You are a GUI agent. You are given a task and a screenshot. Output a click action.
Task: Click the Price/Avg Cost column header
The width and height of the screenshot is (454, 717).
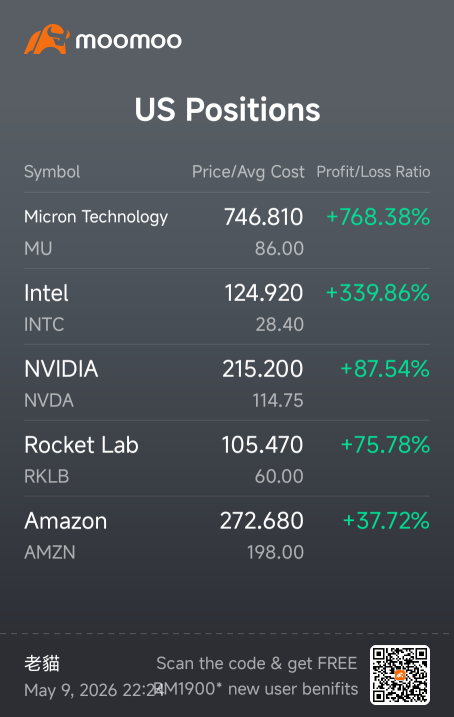pos(248,172)
